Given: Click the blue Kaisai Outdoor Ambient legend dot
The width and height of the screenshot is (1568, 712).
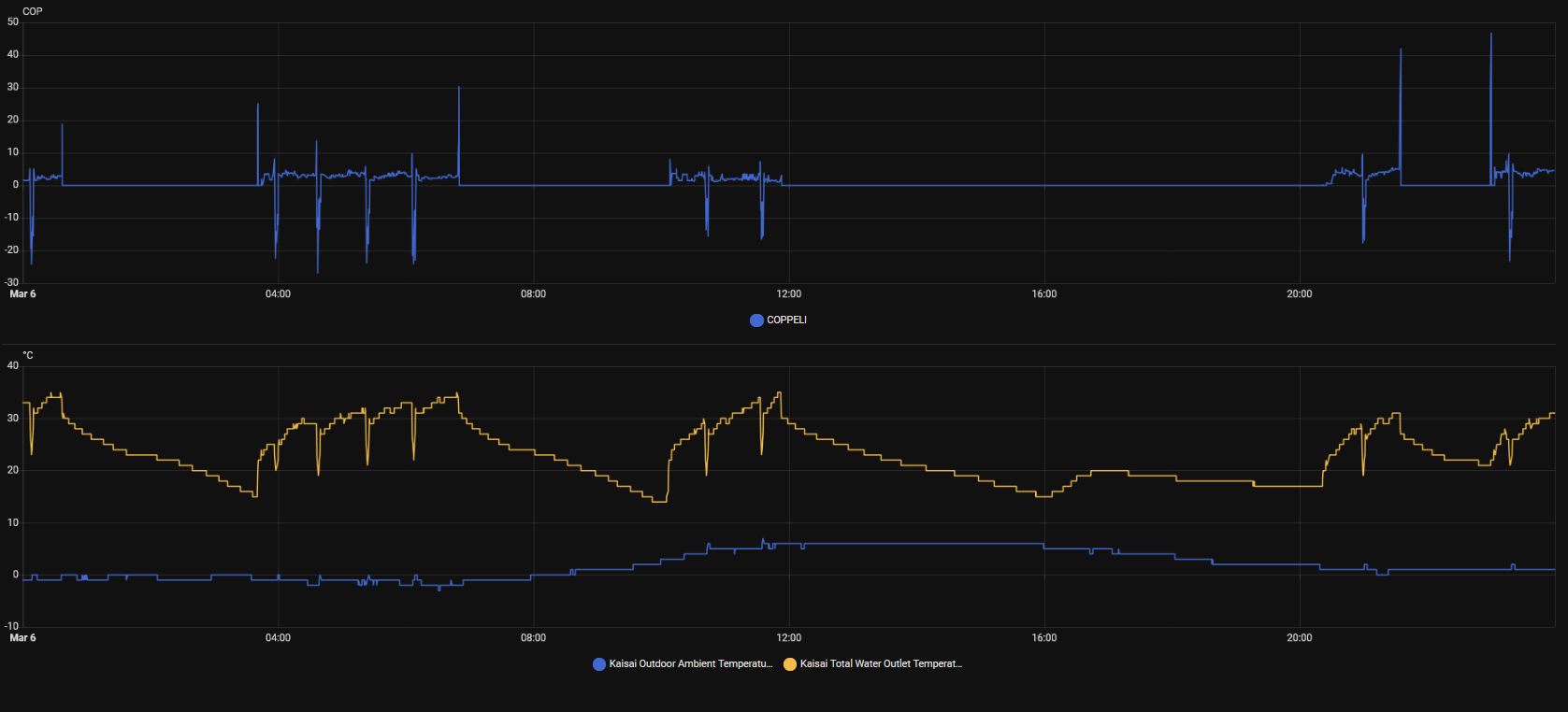Looking at the screenshot, I should tap(599, 664).
